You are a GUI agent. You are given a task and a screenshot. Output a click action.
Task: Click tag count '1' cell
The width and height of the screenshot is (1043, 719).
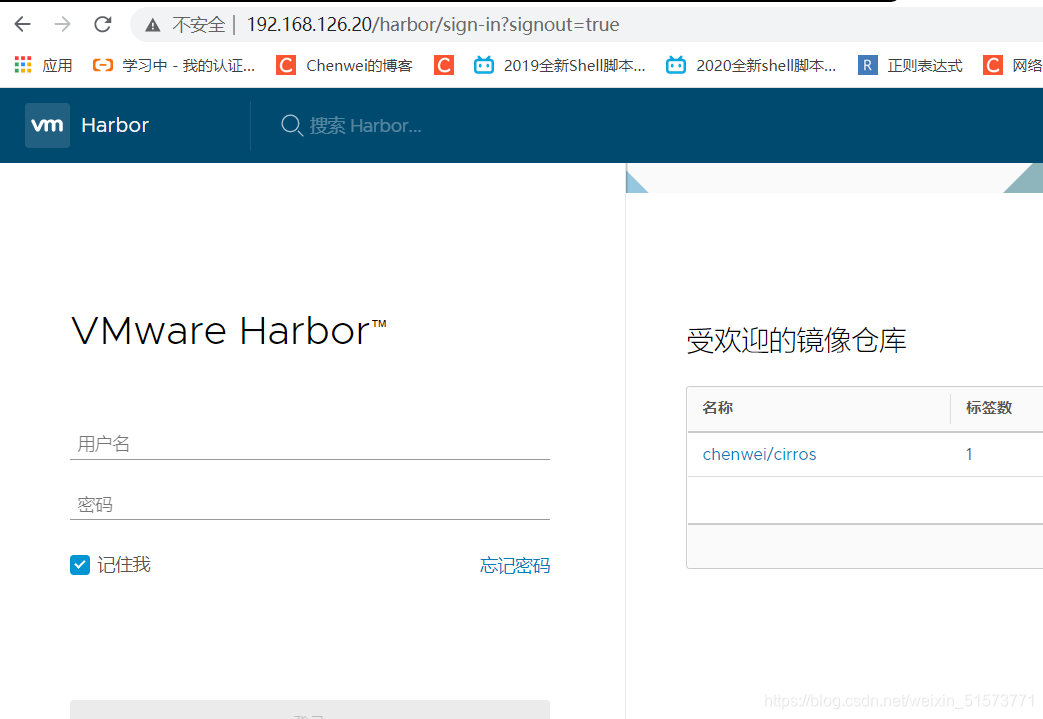pos(969,454)
